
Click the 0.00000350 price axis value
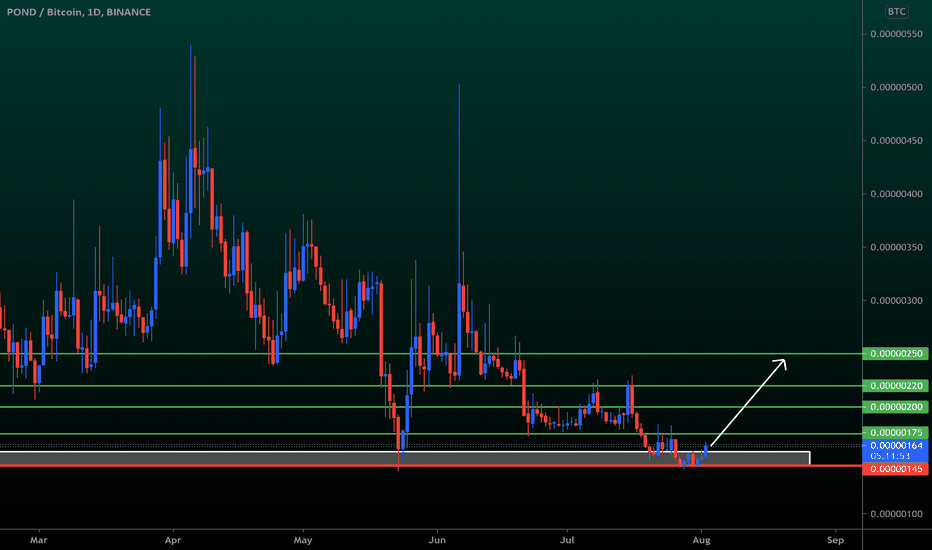(x=896, y=247)
